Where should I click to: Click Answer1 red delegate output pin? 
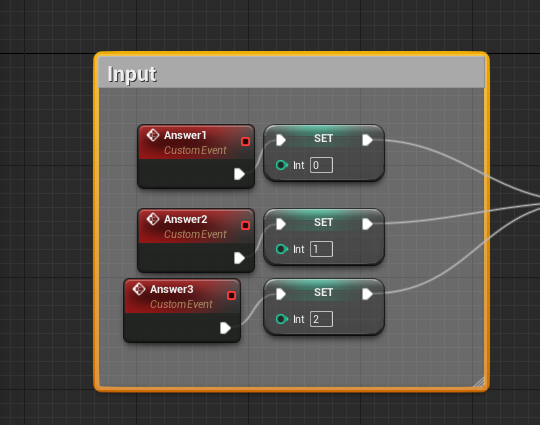click(x=245, y=142)
